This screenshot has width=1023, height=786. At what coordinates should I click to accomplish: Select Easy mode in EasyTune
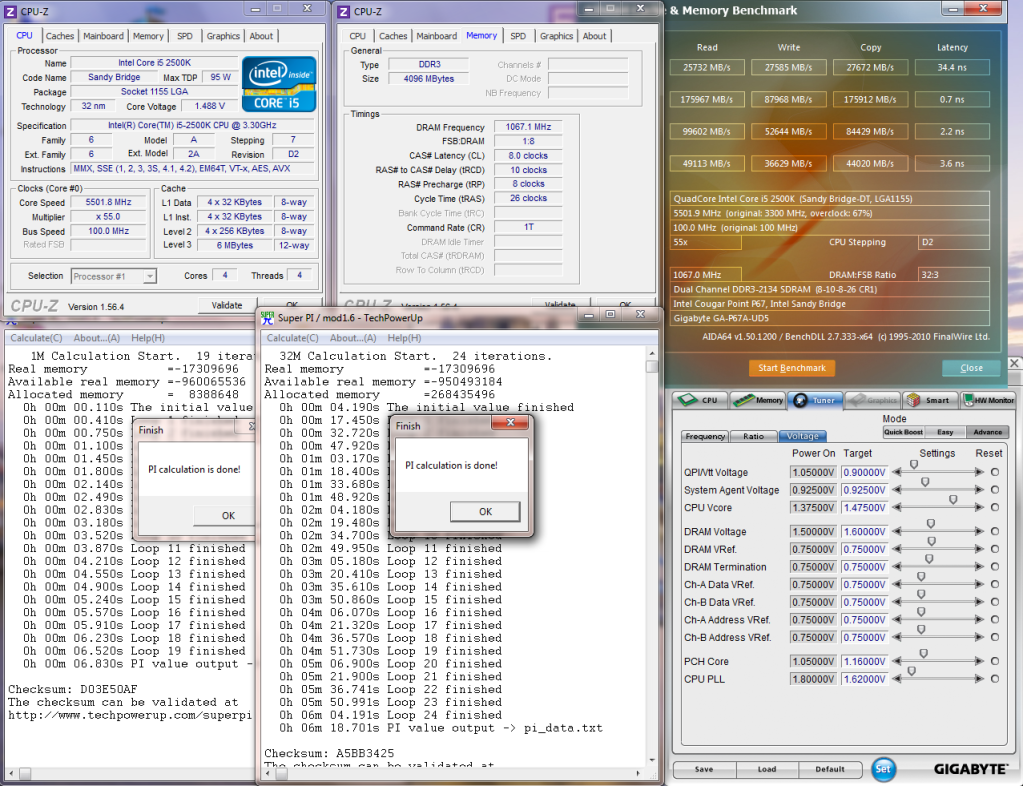pos(945,432)
